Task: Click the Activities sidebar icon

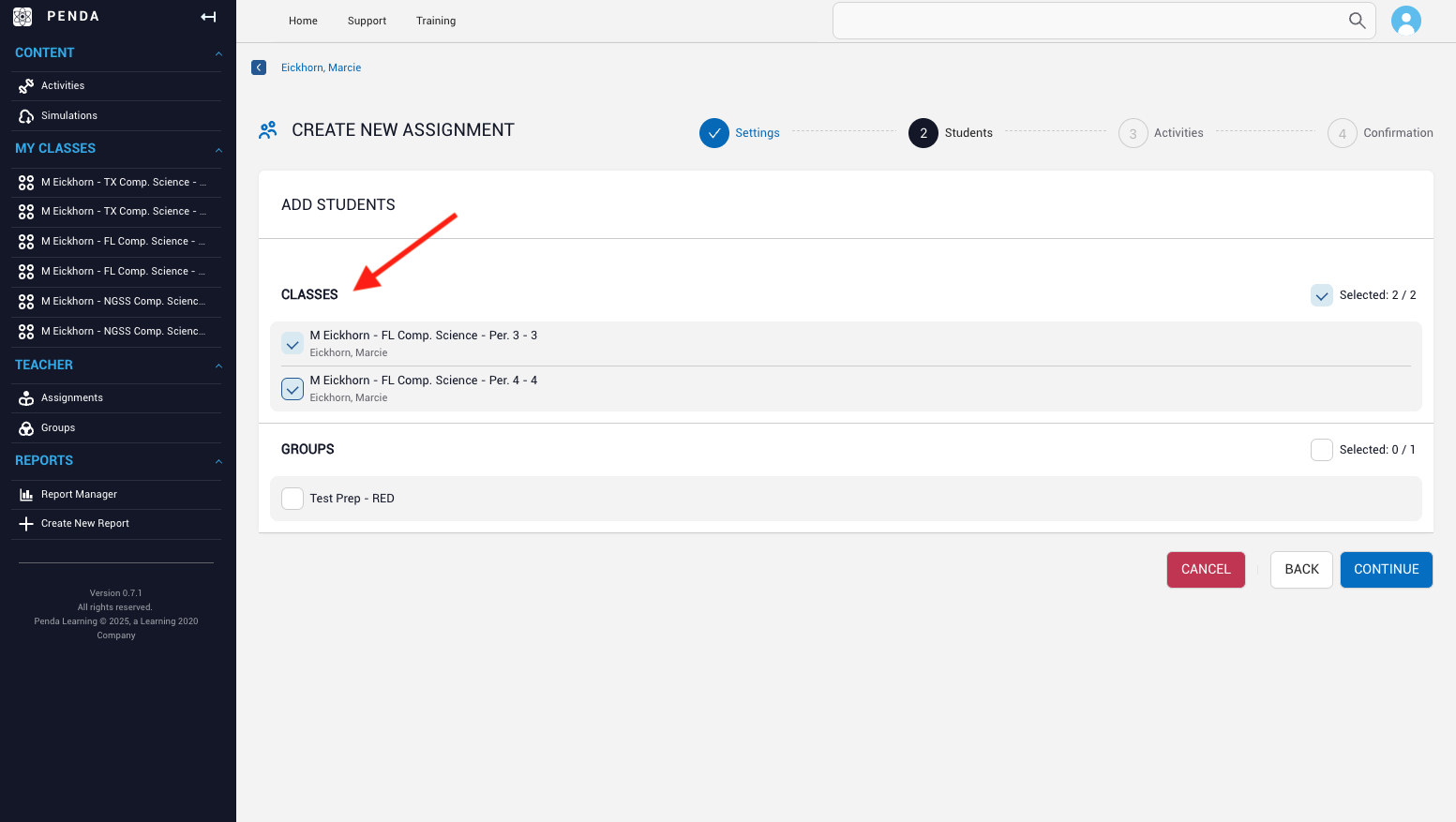Action: [x=26, y=86]
